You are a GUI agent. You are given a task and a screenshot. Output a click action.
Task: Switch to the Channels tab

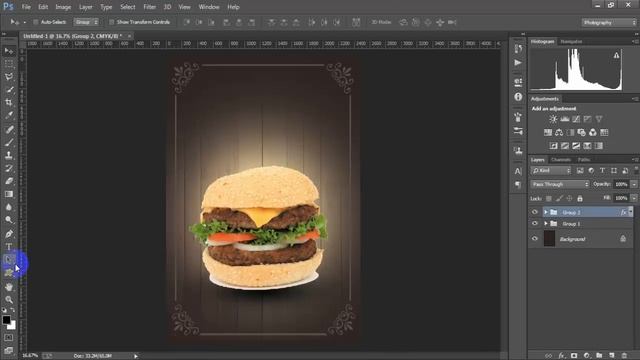(561, 160)
